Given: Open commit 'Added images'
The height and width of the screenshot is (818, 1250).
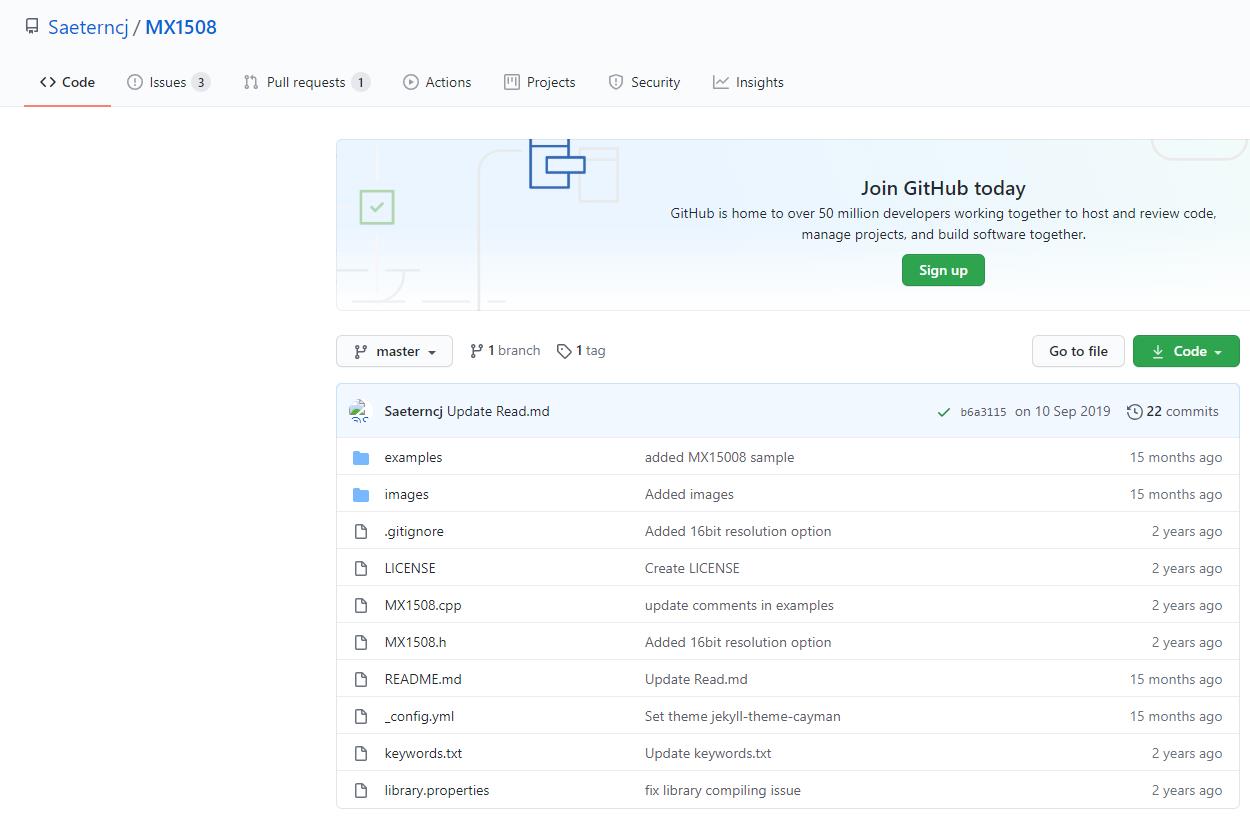Looking at the screenshot, I should click(x=689, y=494).
